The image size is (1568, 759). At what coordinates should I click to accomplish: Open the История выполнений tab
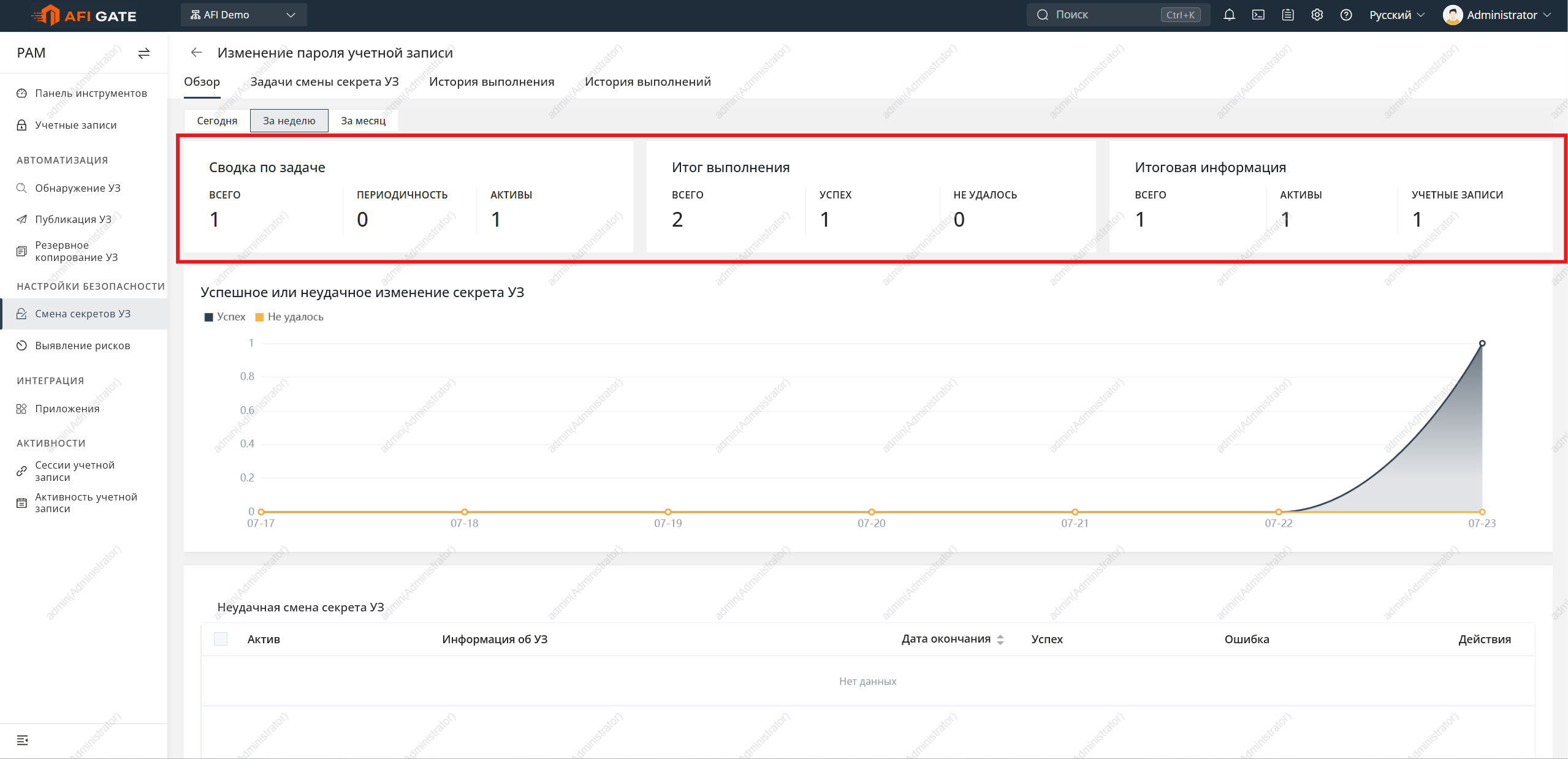648,82
